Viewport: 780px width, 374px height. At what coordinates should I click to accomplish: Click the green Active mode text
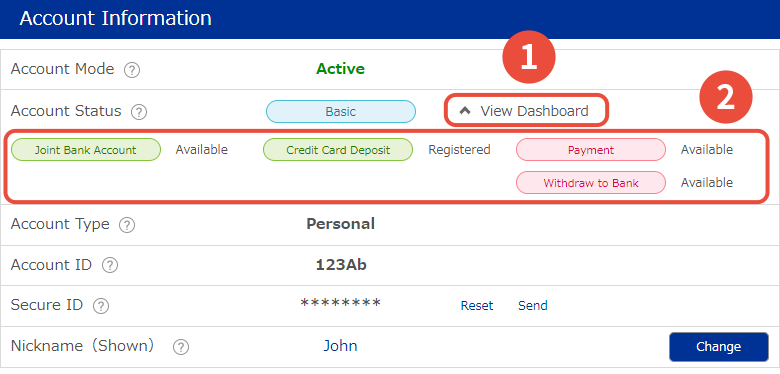(x=341, y=69)
